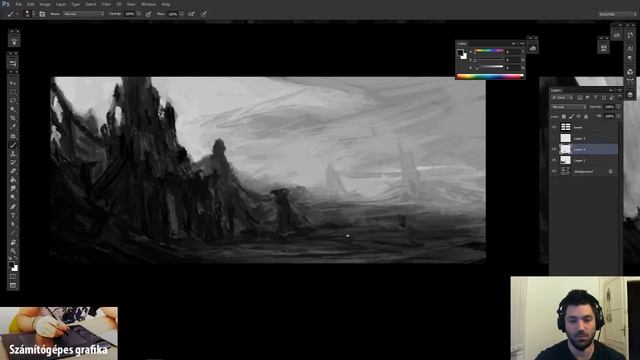Select Layer 2 thumbnail in Layers panel
This screenshot has height=360, width=640.
(565, 160)
